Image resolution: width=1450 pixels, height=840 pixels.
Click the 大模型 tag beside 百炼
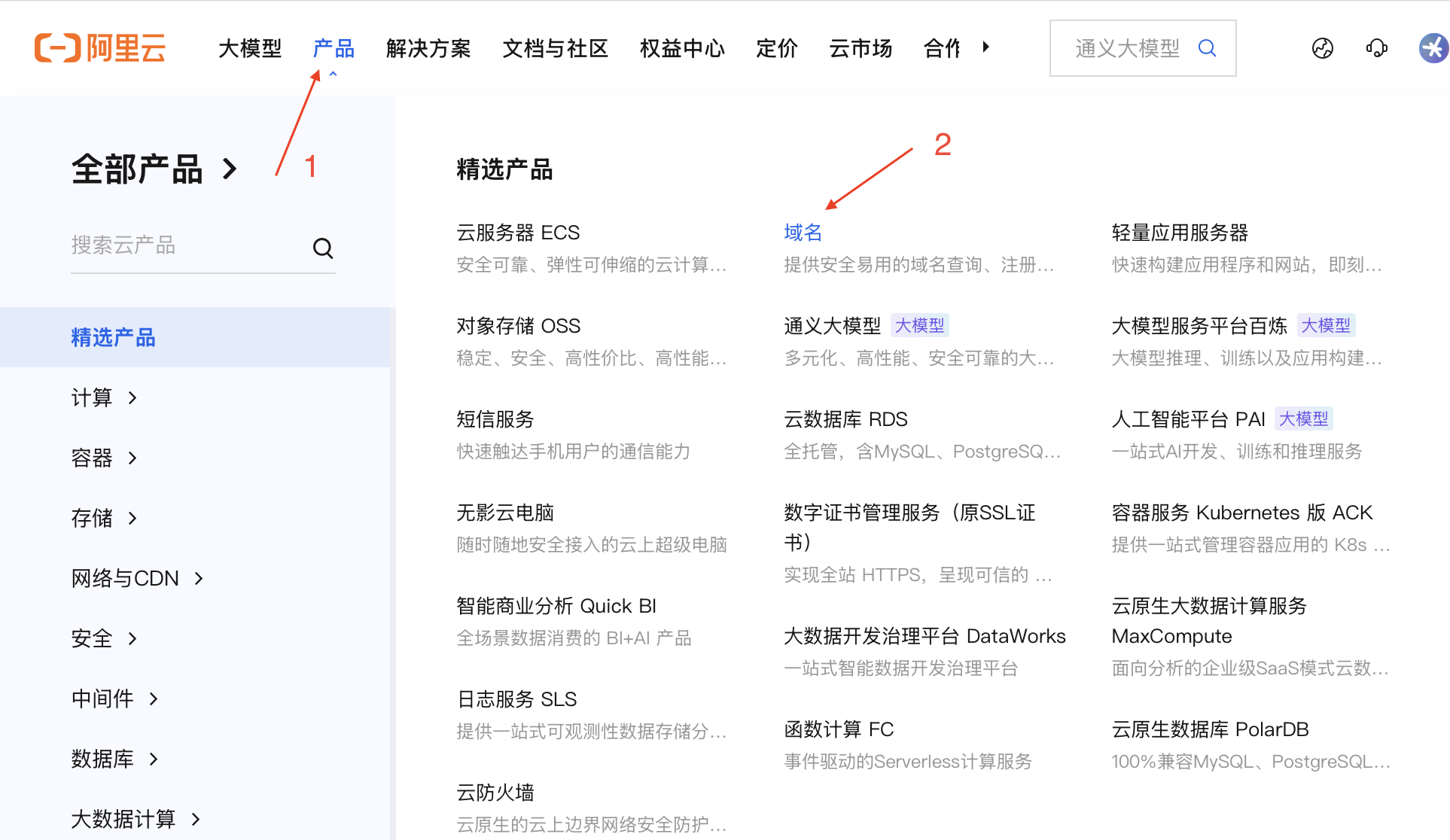point(1326,325)
